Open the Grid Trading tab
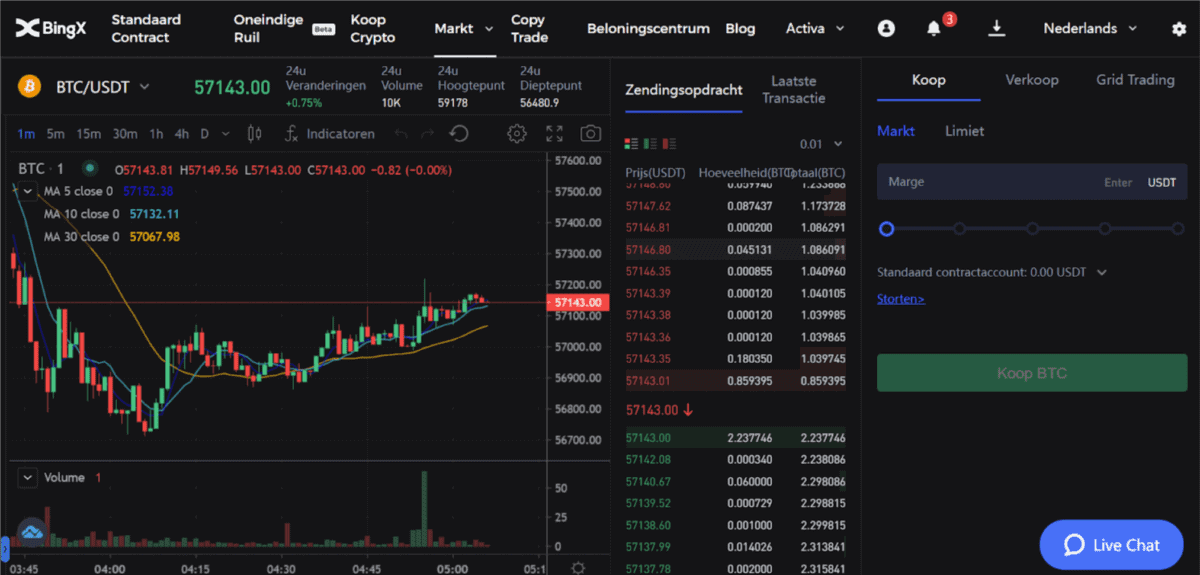The width and height of the screenshot is (1200, 575). click(x=1135, y=80)
